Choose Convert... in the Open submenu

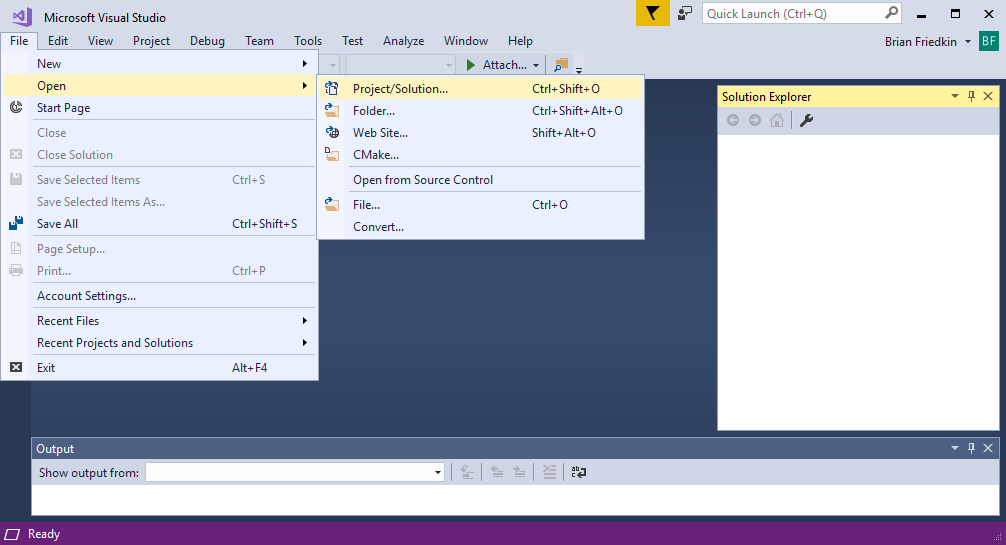point(481,227)
